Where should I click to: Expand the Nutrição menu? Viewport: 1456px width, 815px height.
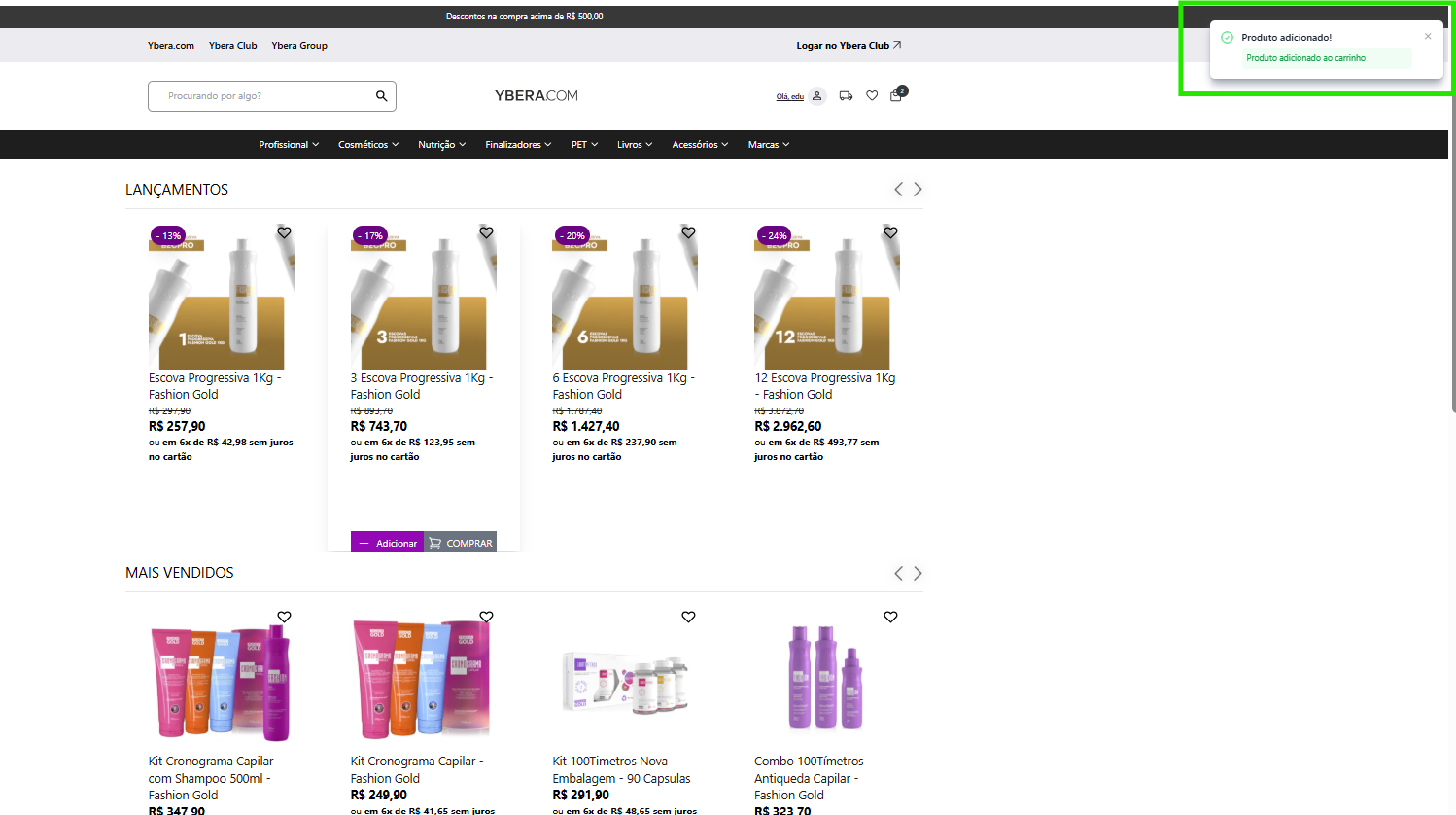pos(442,145)
